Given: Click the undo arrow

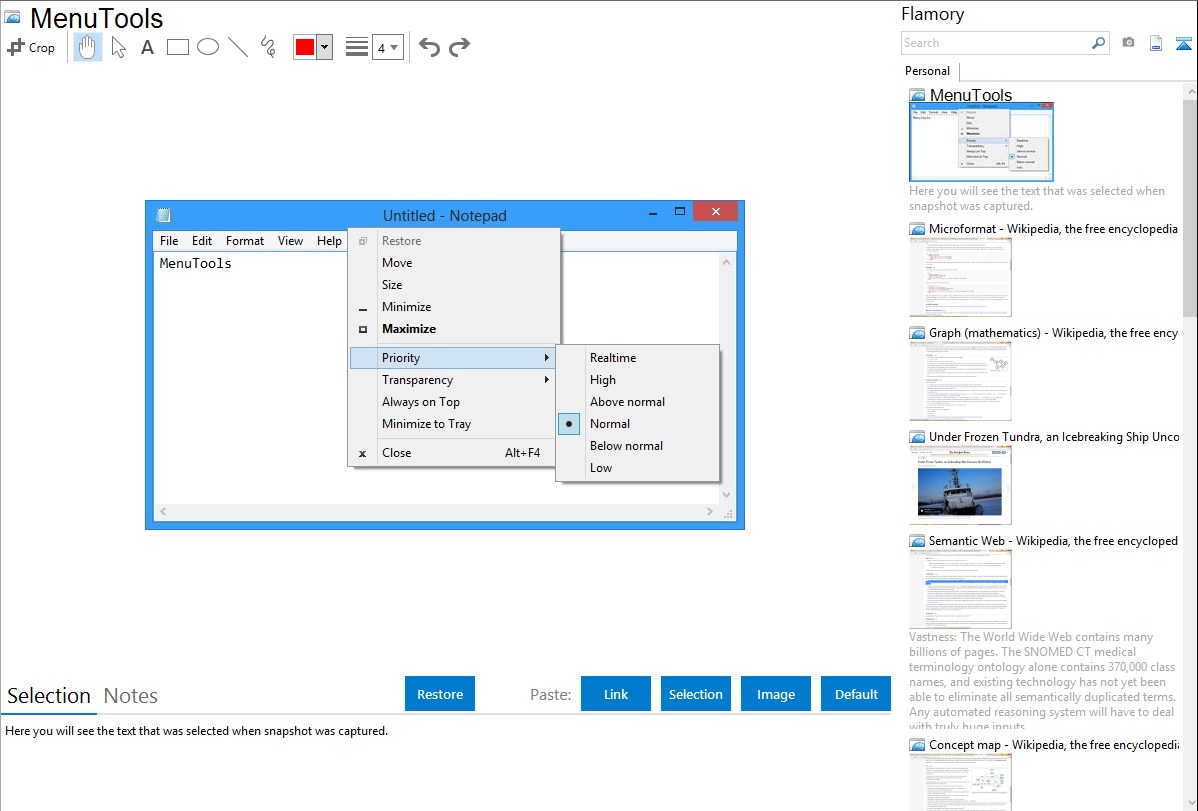Looking at the screenshot, I should [429, 47].
